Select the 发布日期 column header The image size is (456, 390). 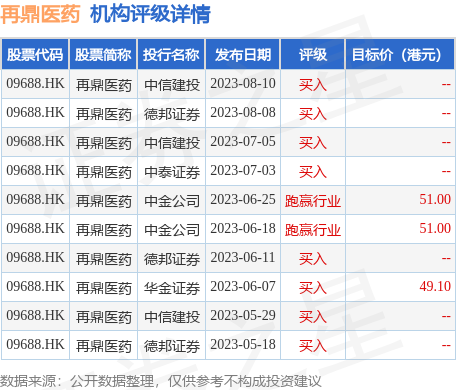tap(243, 54)
